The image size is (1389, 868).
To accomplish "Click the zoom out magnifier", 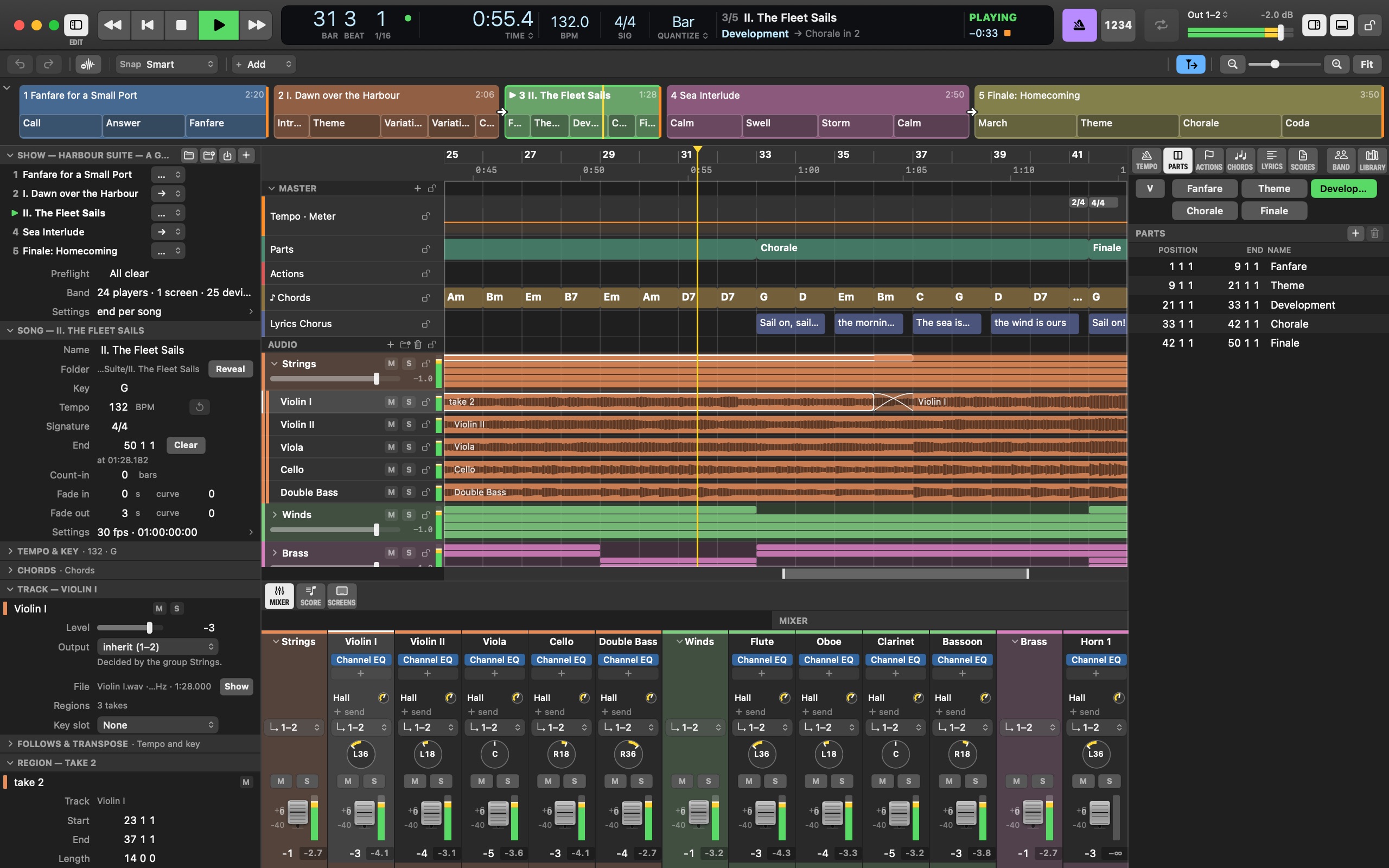I will point(1232,63).
